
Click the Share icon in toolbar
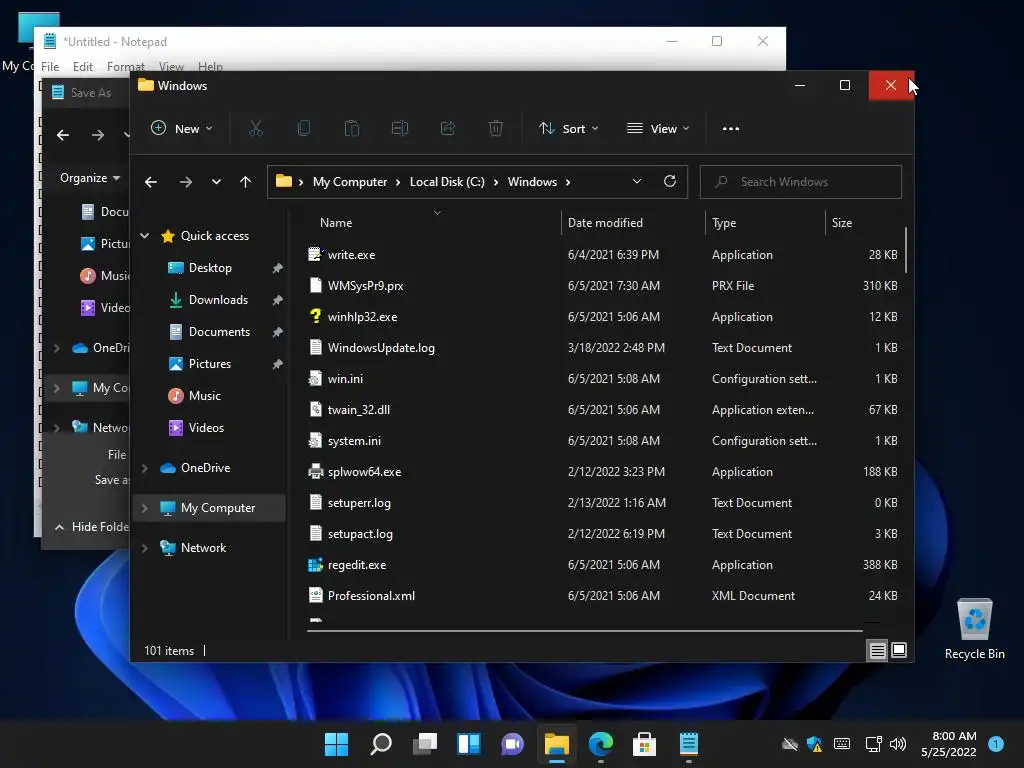448,129
